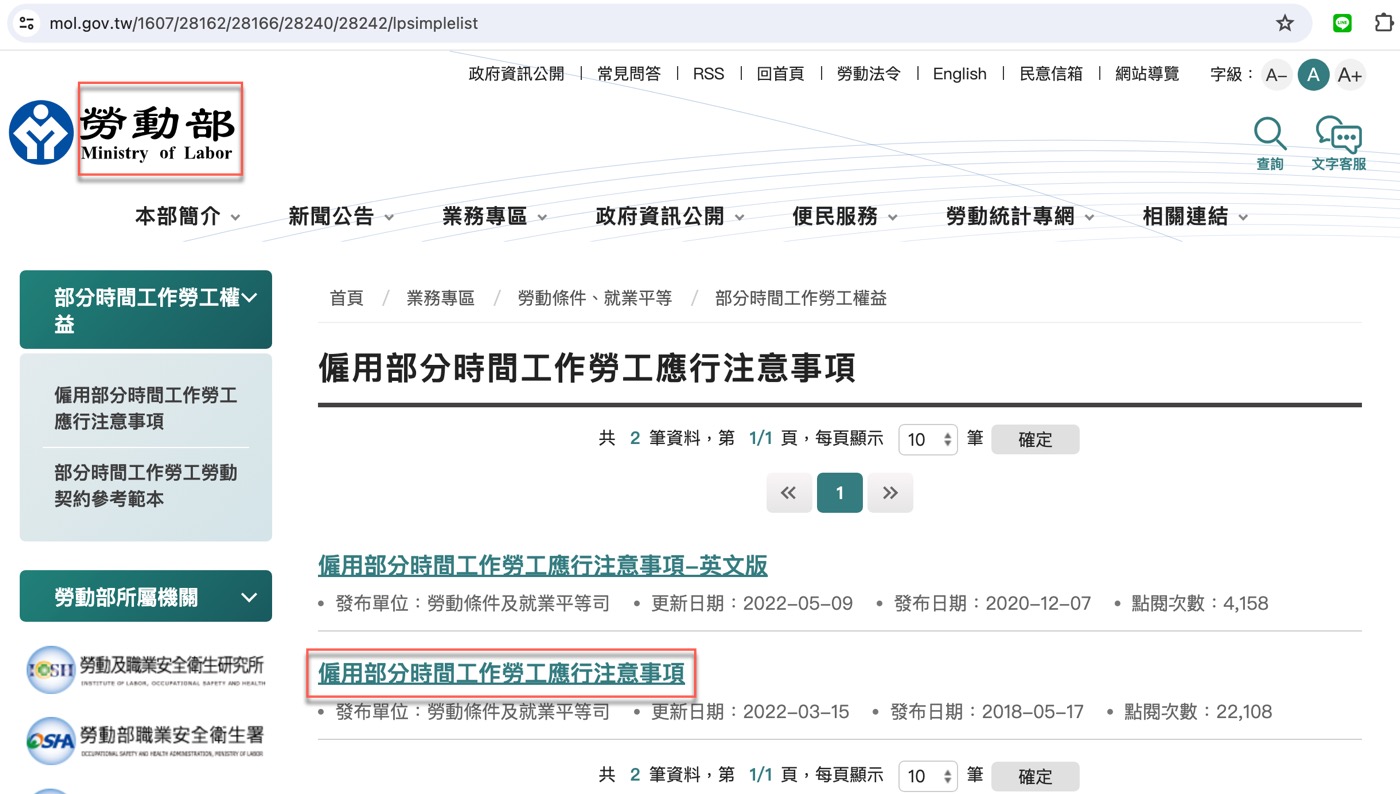Decrease font size with A- button

tap(1276, 75)
